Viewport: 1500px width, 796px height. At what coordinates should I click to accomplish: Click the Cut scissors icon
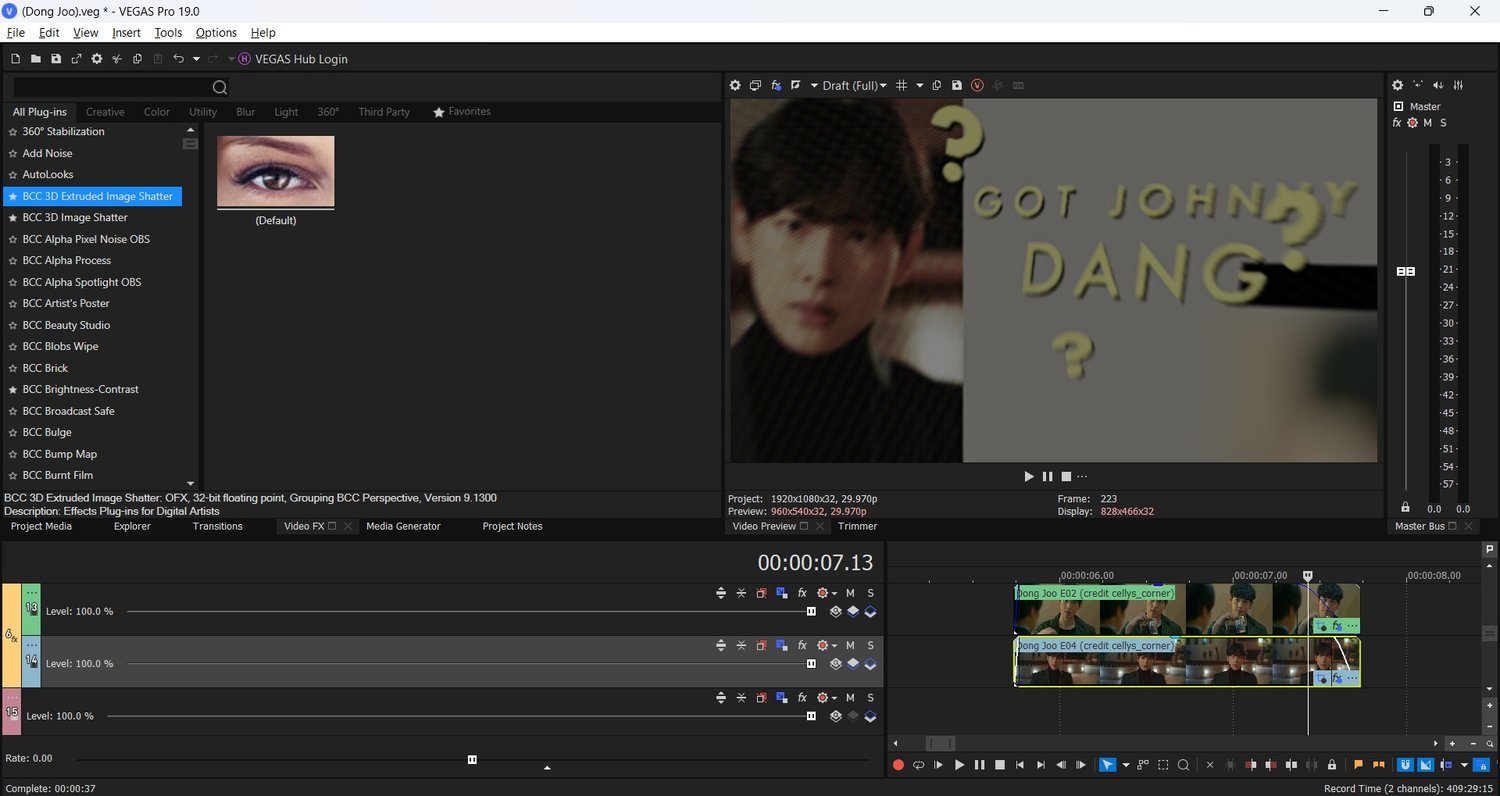pyautogui.click(x=117, y=59)
